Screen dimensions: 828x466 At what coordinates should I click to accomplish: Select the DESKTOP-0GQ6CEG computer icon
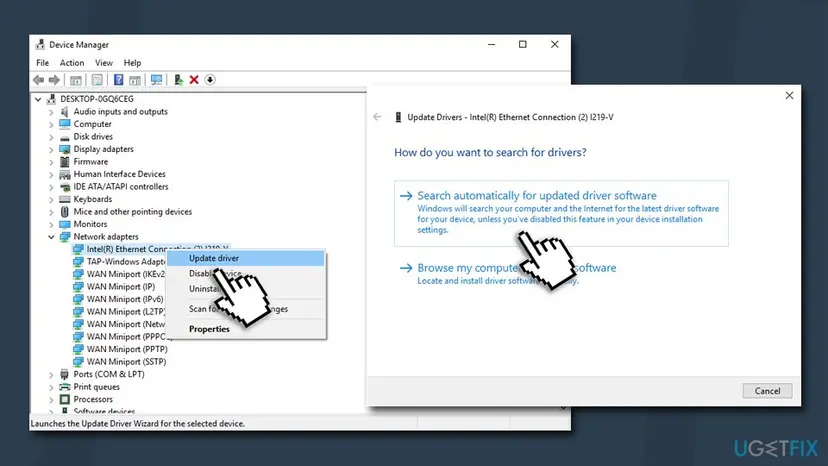[51, 99]
